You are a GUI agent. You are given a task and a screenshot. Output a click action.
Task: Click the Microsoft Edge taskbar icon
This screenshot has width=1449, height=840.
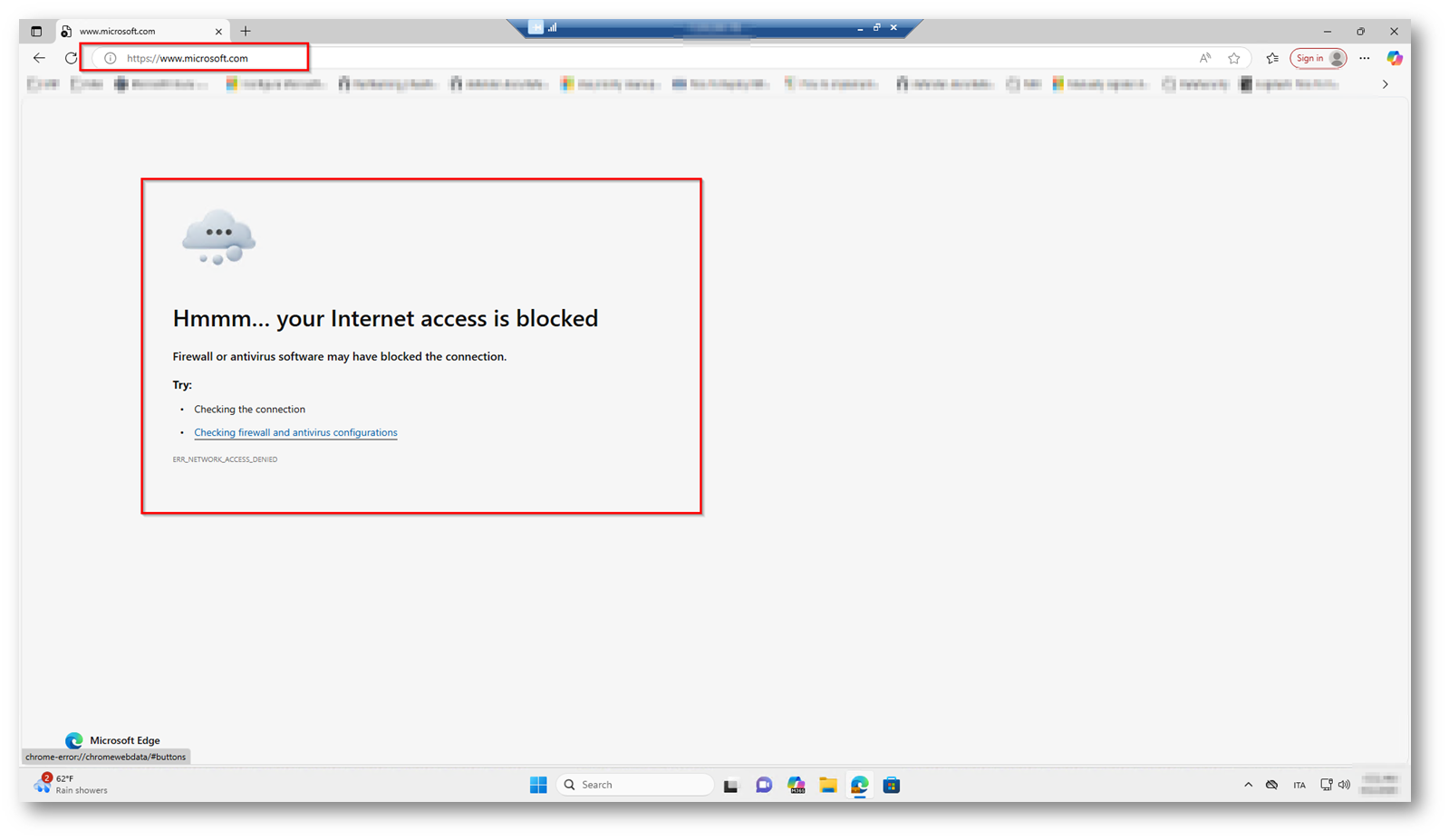tap(859, 785)
